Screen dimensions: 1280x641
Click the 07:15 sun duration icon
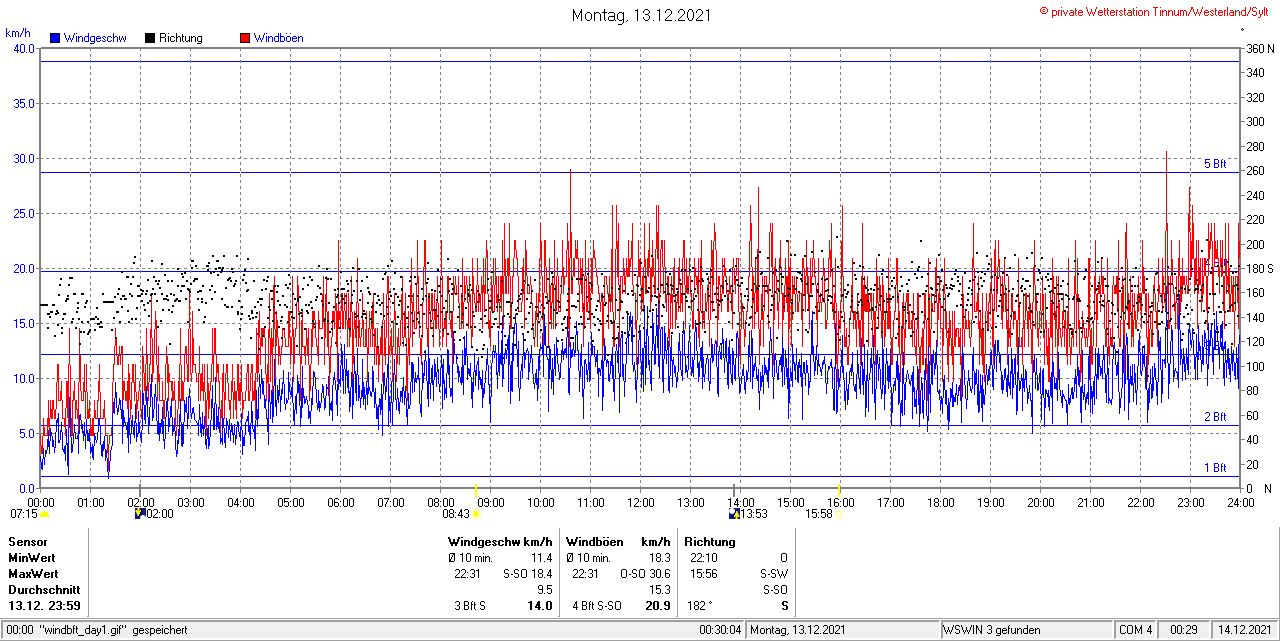[44, 514]
